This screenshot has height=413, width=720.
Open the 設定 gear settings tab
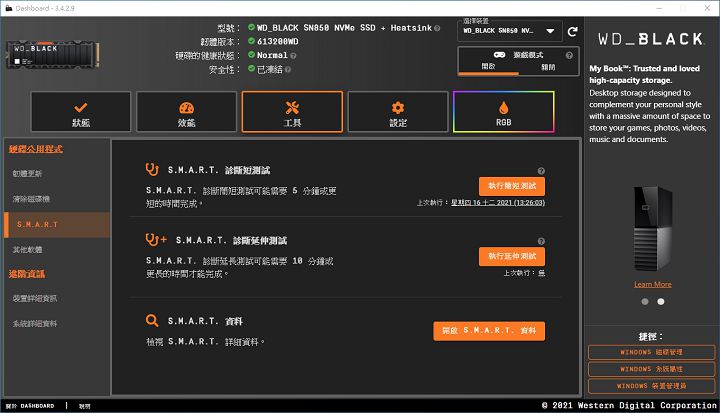397,112
